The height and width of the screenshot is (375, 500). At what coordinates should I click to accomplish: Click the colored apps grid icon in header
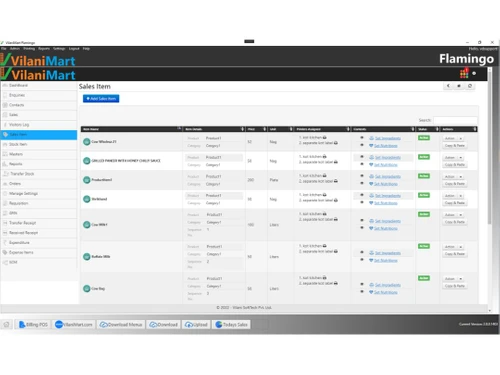(464, 73)
